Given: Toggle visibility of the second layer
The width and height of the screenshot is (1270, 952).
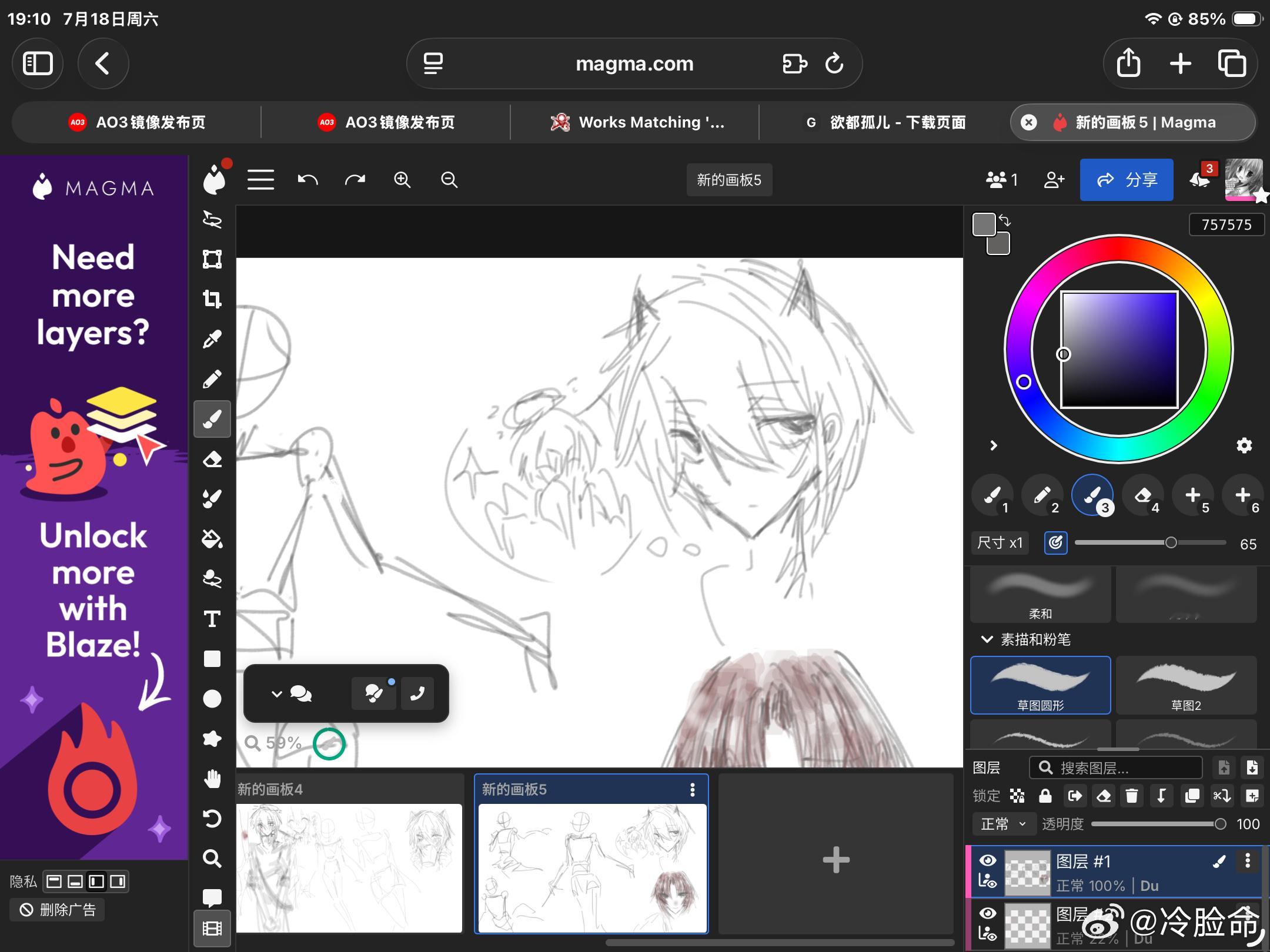Looking at the screenshot, I should pyautogui.click(x=988, y=913).
